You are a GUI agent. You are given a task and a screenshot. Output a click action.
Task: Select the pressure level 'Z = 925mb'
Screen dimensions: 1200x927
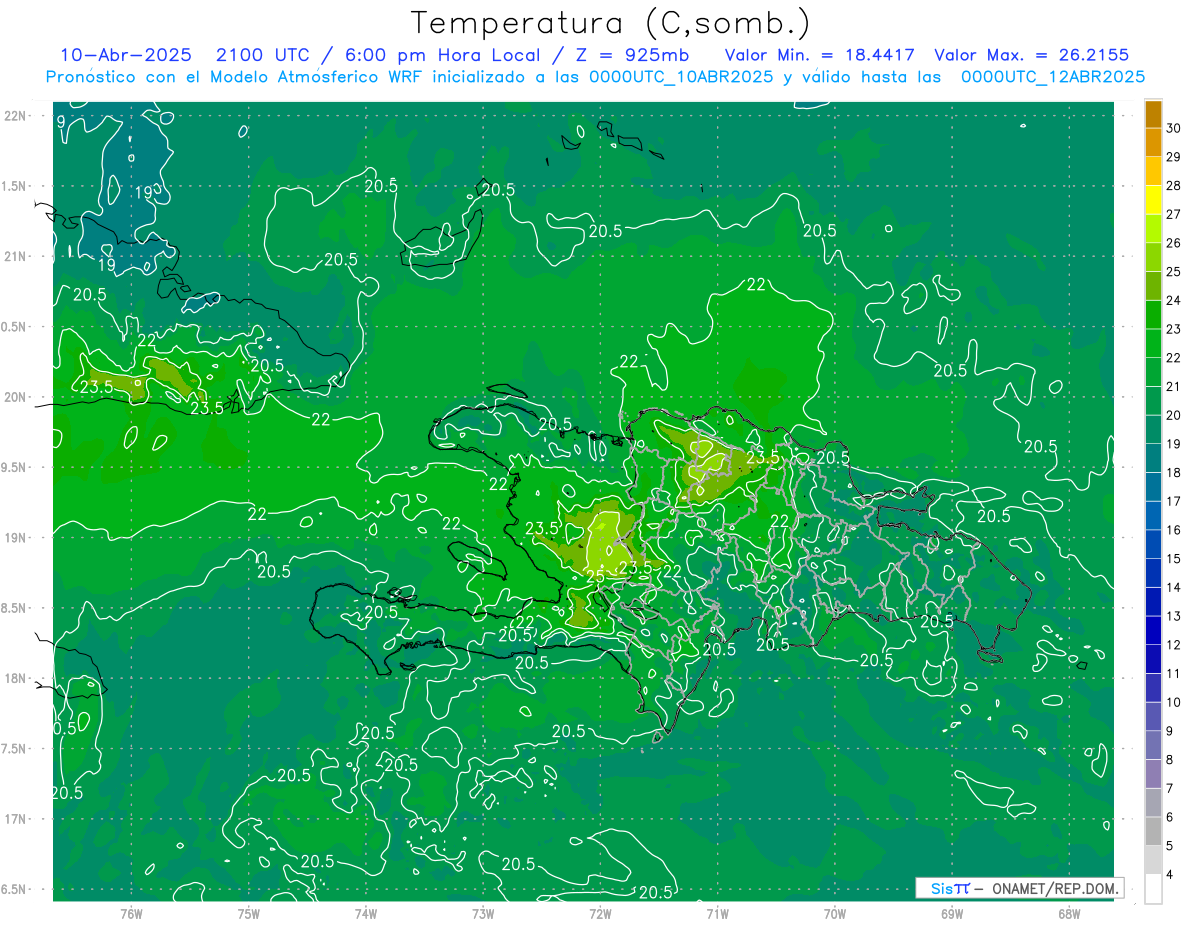tap(632, 55)
